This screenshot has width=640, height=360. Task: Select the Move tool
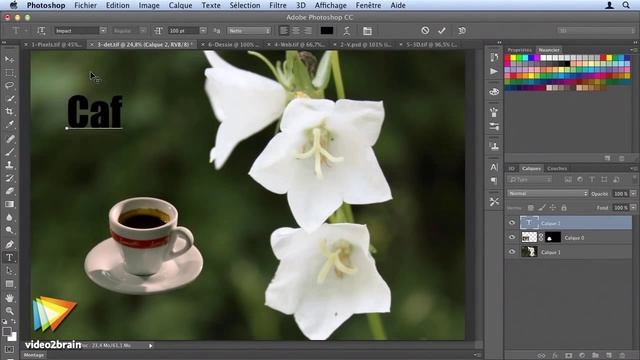(x=9, y=60)
